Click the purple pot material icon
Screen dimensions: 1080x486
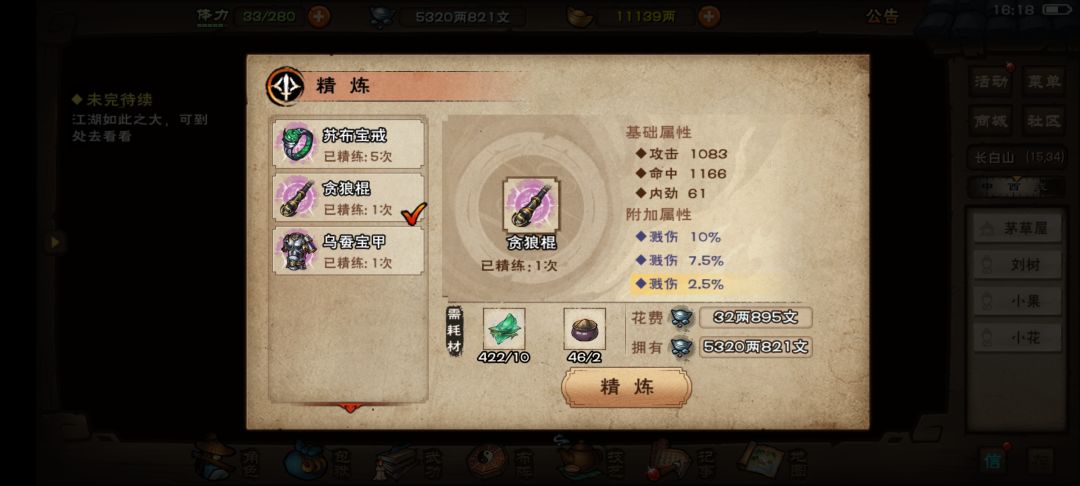pyautogui.click(x=585, y=329)
